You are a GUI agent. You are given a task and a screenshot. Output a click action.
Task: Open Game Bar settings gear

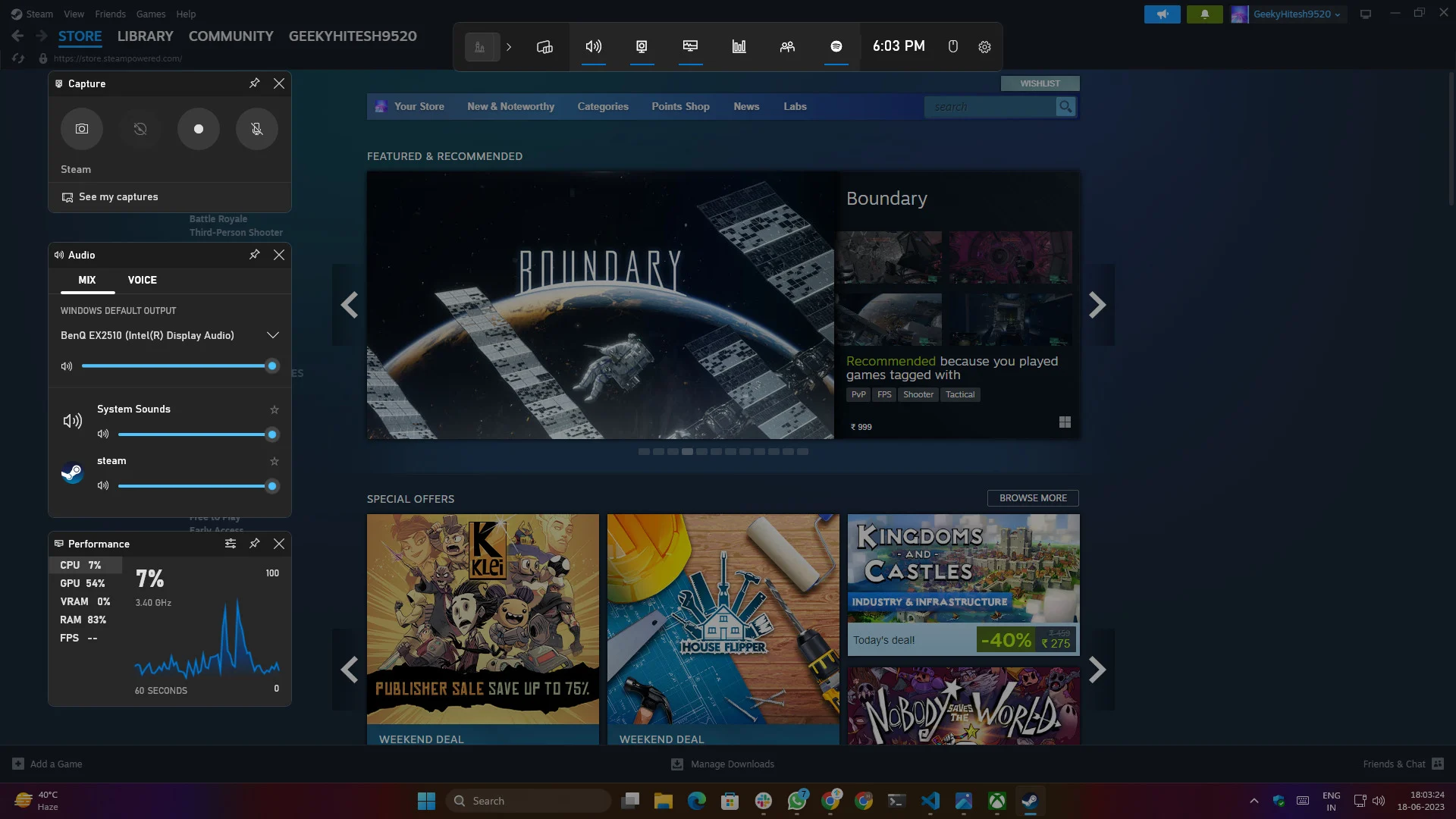pos(984,47)
